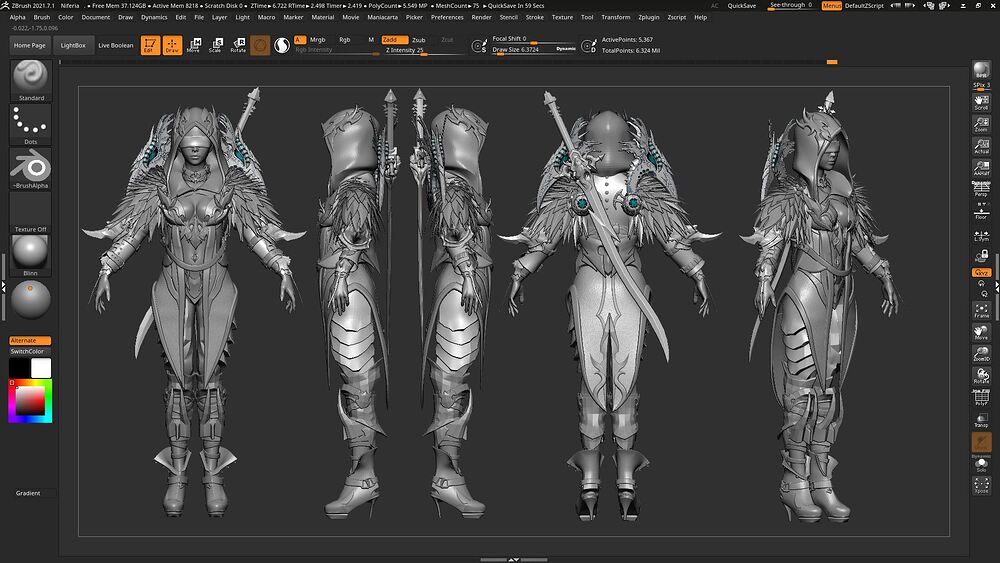
Task: Click the brush size S symmetry icon
Action: [479, 46]
